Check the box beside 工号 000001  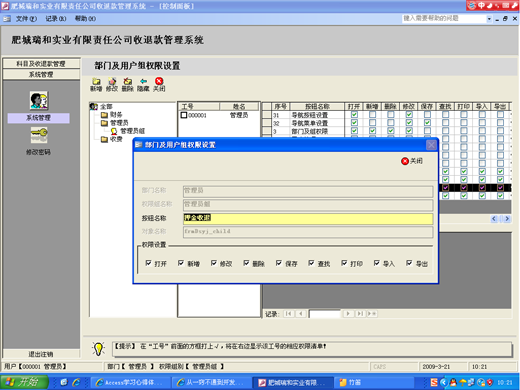[x=184, y=115]
